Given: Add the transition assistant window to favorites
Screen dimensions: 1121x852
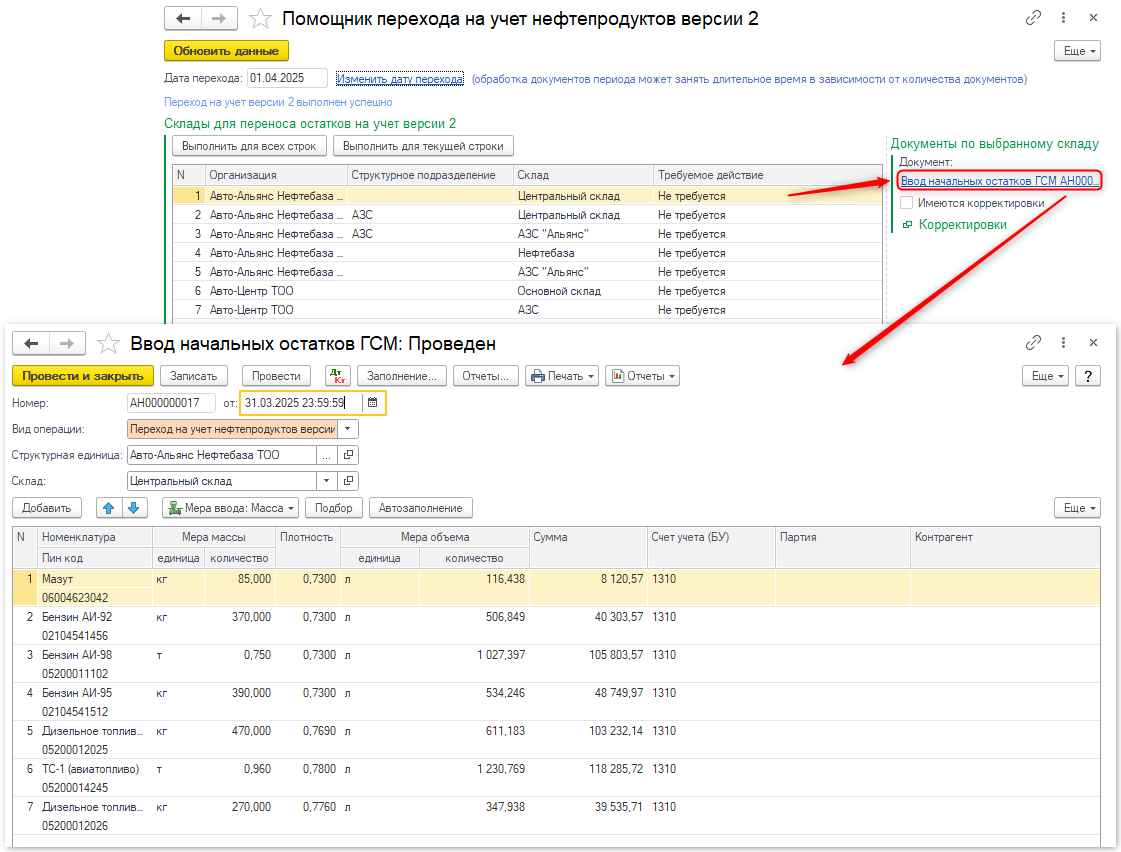Looking at the screenshot, I should coord(260,19).
